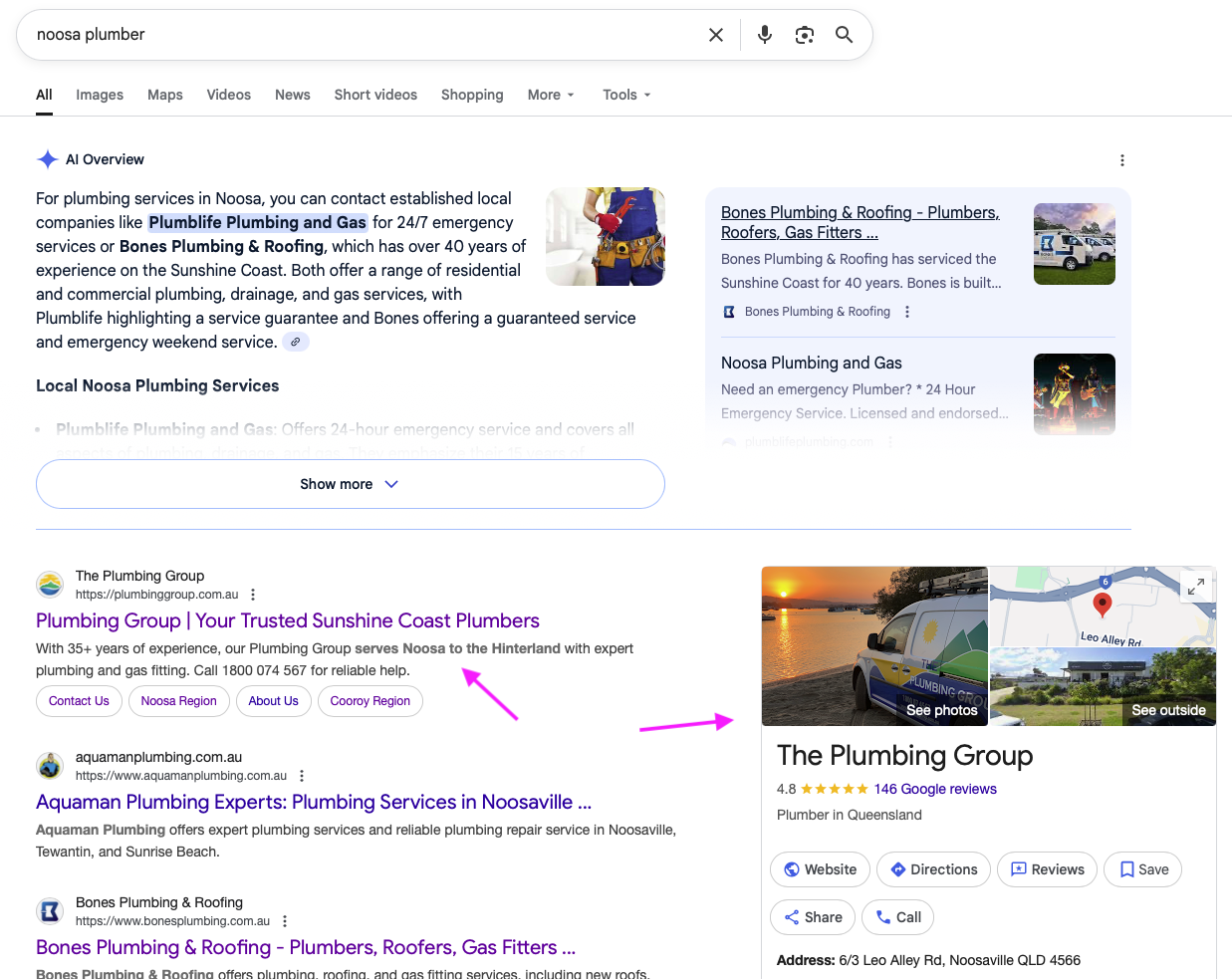Click the Noosa Region sitelink chip
1232x979 pixels.
178,700
